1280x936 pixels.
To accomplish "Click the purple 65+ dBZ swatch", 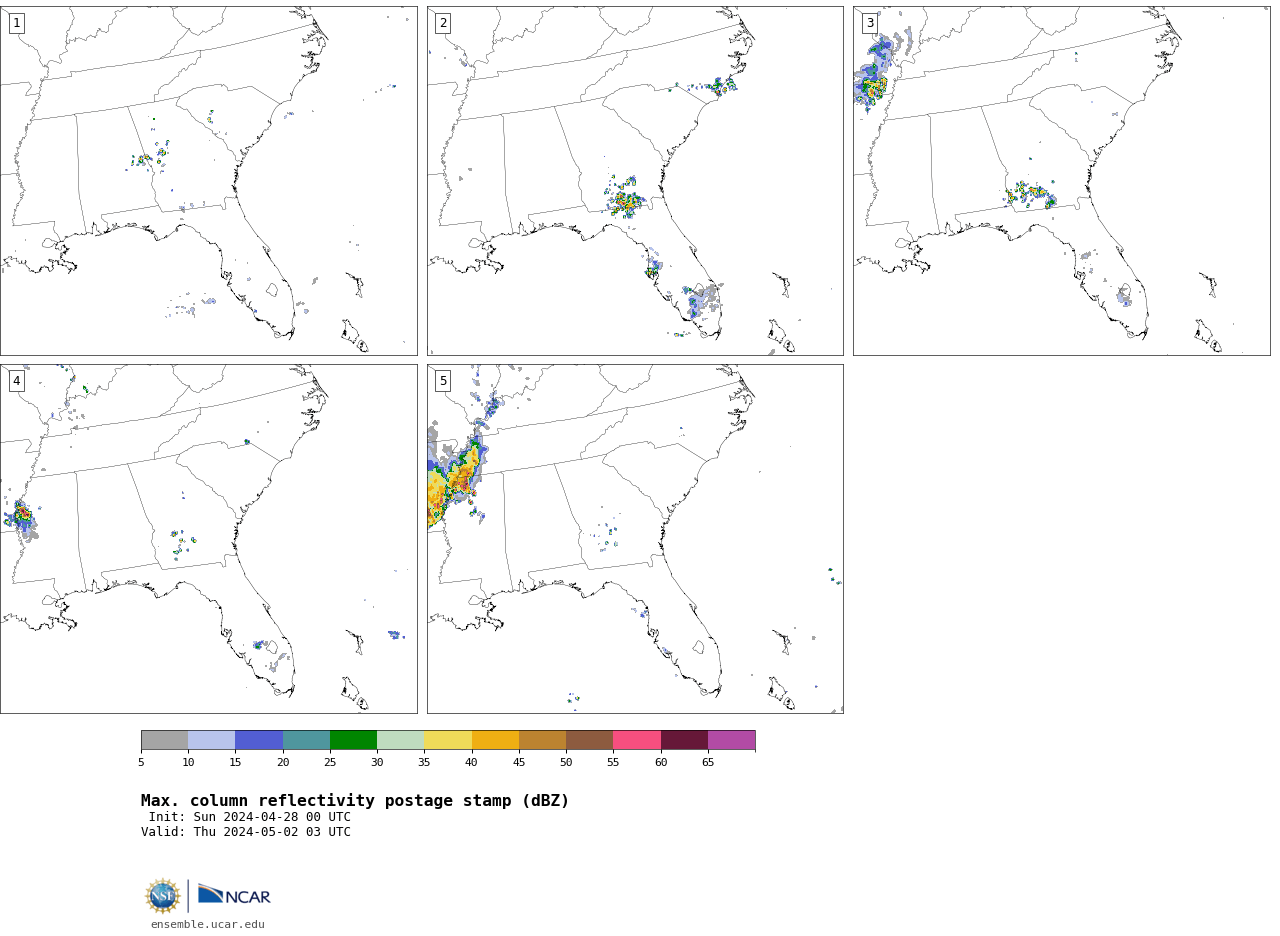I will tap(732, 740).
